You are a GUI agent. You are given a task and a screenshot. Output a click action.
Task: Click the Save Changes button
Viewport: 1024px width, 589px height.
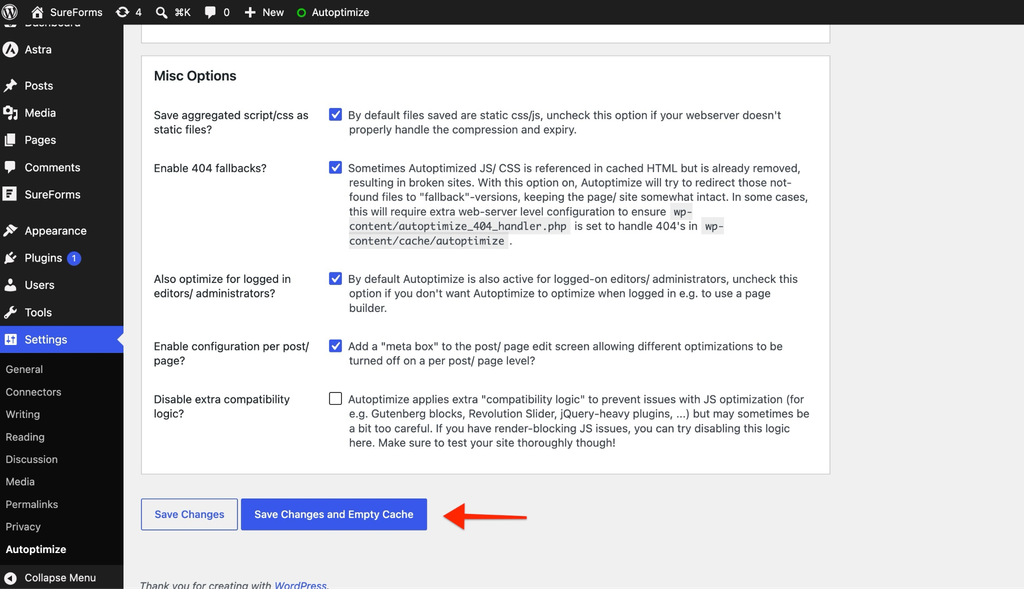click(189, 515)
